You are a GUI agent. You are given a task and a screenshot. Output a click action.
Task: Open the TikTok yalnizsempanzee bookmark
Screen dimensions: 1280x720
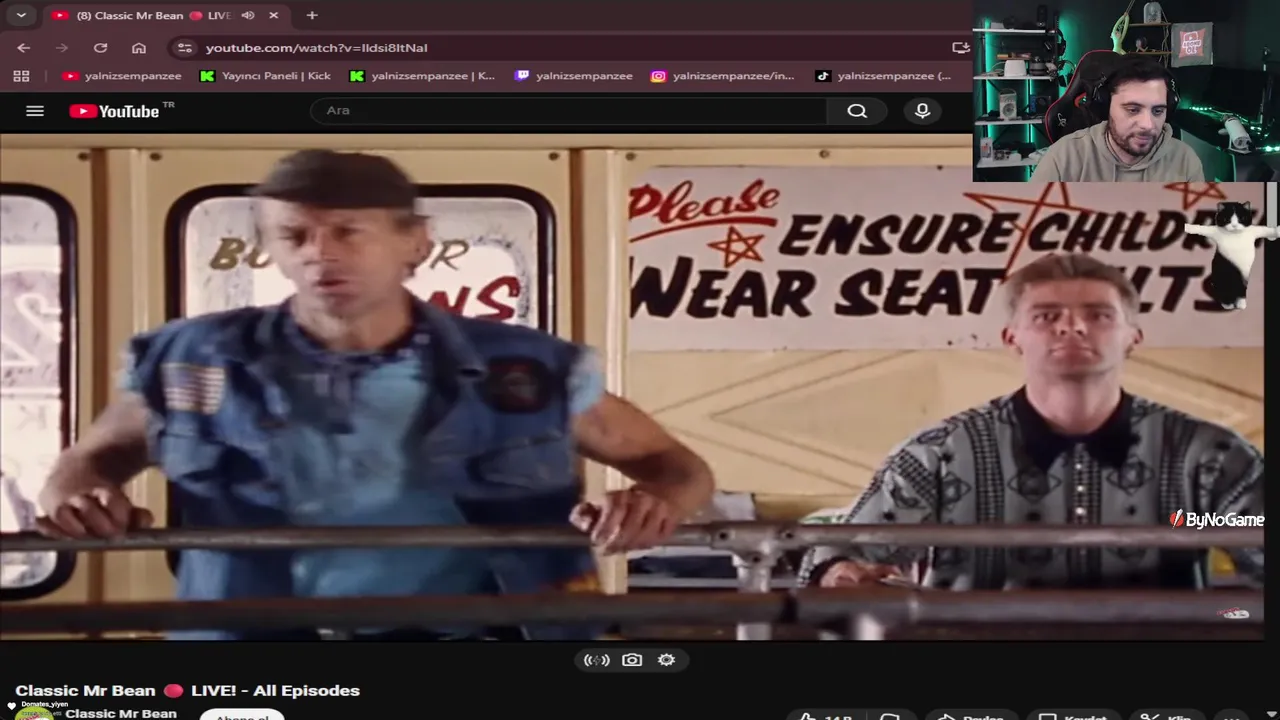point(883,75)
